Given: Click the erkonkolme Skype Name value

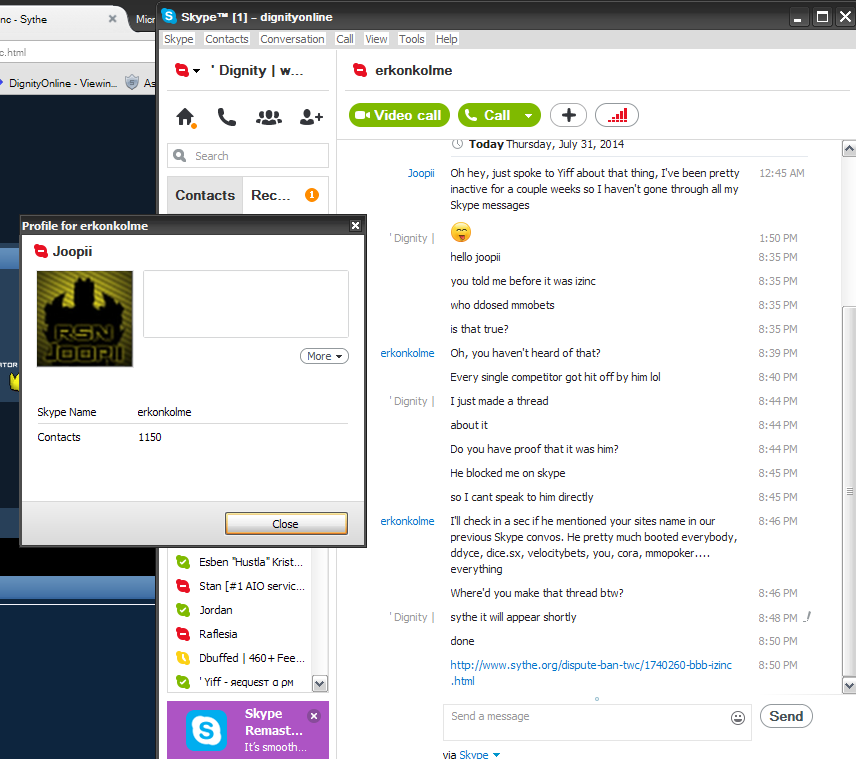Looking at the screenshot, I should coord(164,412).
